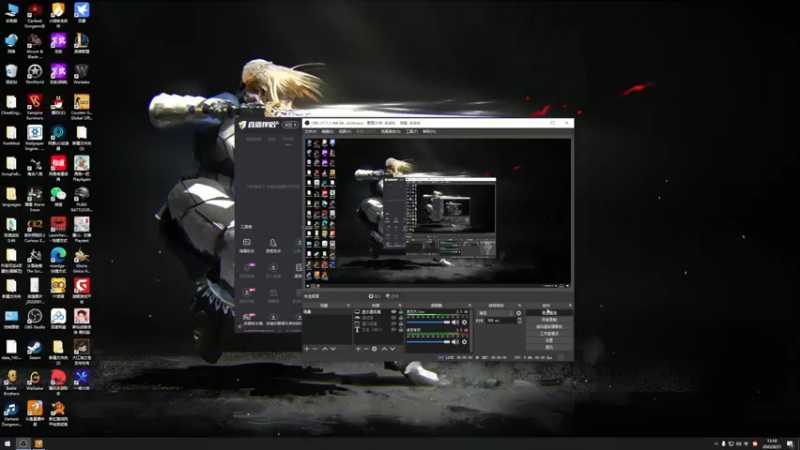800x450 pixels.
Task: Open the Recycle Bin desktop icon
Action: click(x=11, y=74)
